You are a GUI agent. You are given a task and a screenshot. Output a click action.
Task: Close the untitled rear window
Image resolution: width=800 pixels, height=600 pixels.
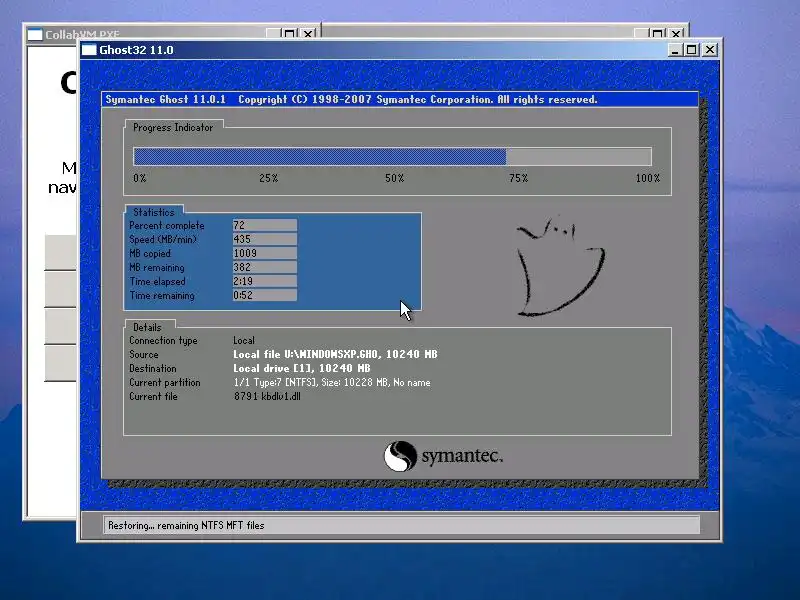[x=676, y=34]
